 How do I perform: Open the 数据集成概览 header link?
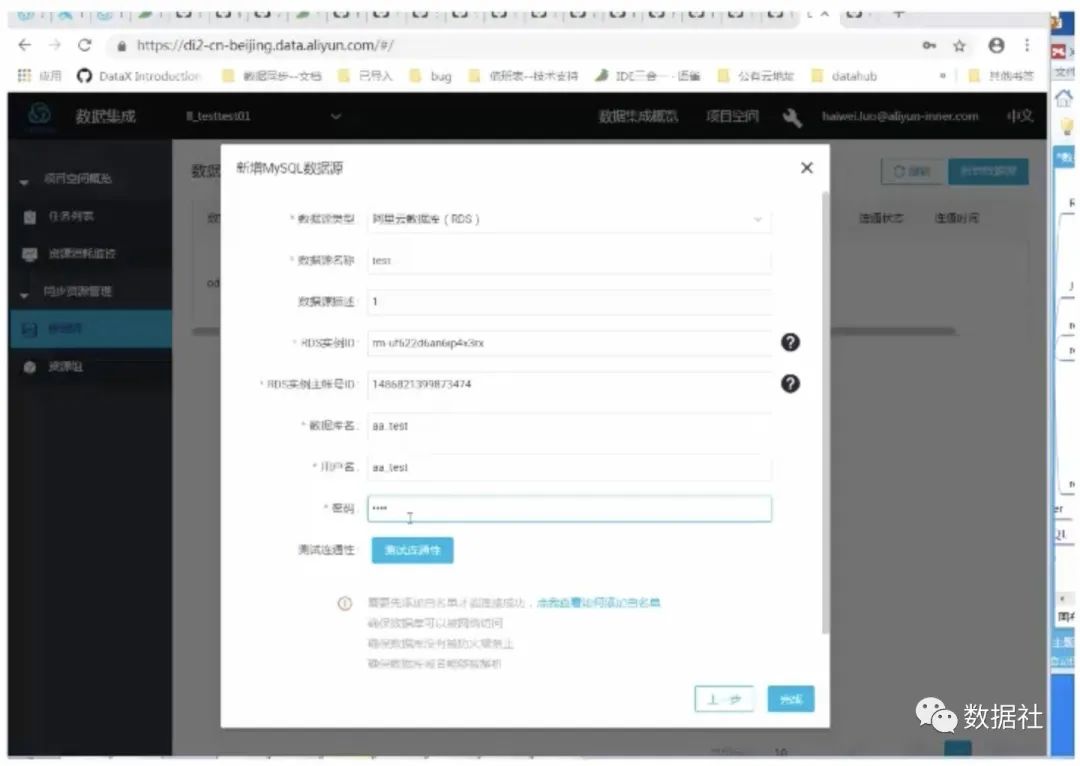tap(638, 116)
